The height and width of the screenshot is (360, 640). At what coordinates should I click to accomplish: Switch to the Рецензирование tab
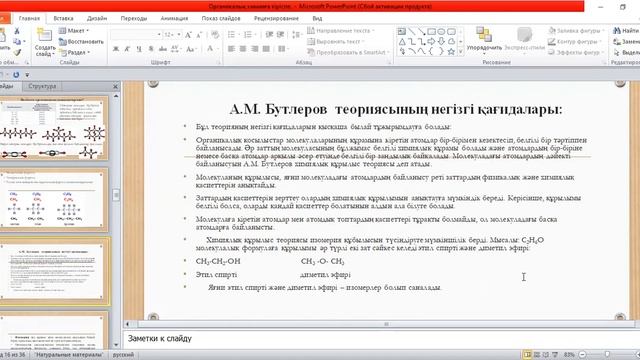(276, 18)
